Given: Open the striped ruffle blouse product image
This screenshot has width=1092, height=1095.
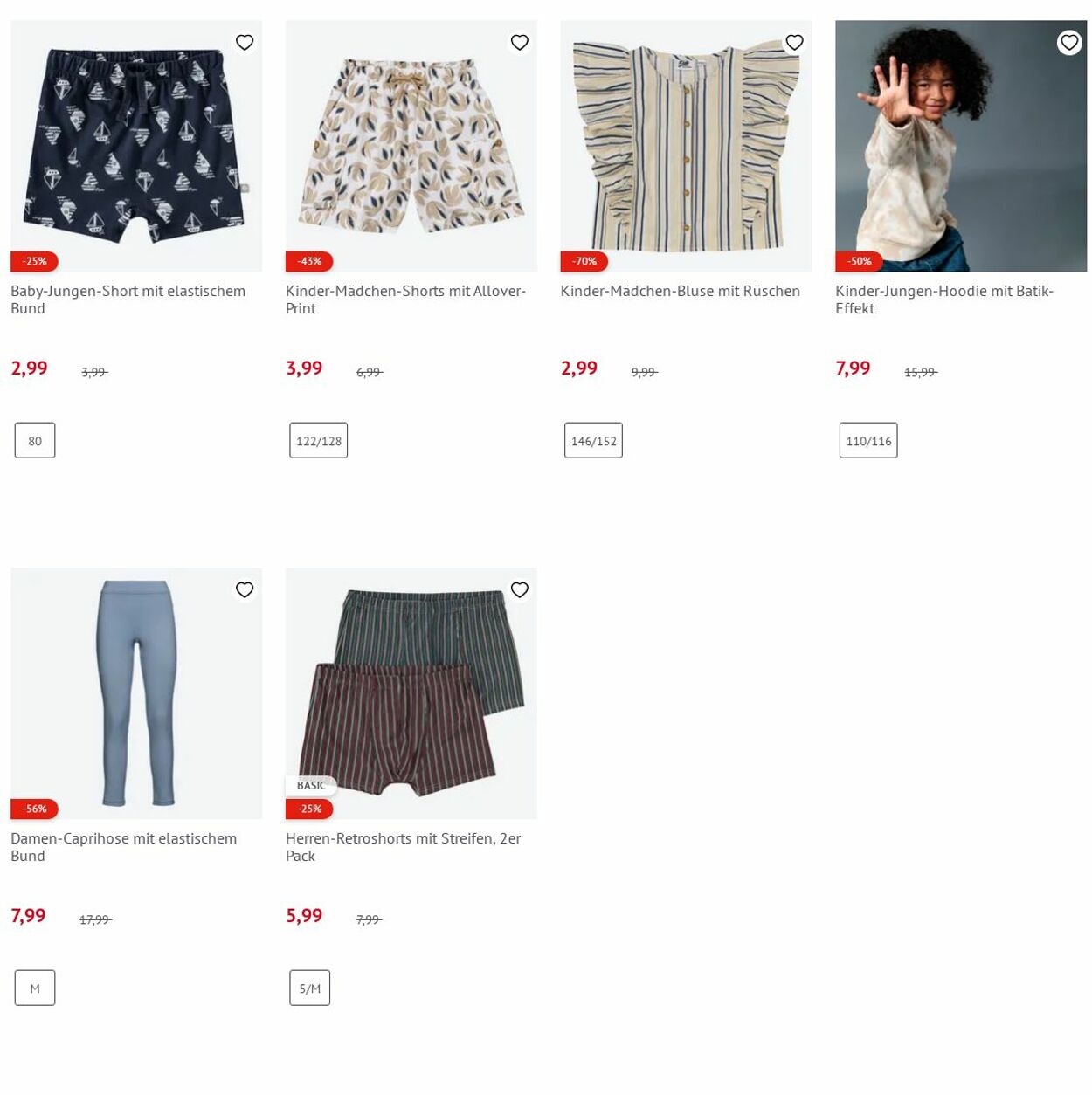Looking at the screenshot, I should point(686,146).
